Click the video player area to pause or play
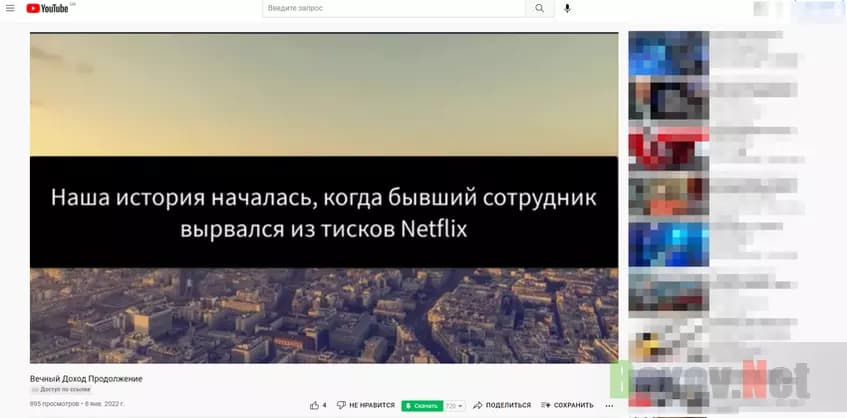This screenshot has height=418, width=847. pyautogui.click(x=324, y=198)
